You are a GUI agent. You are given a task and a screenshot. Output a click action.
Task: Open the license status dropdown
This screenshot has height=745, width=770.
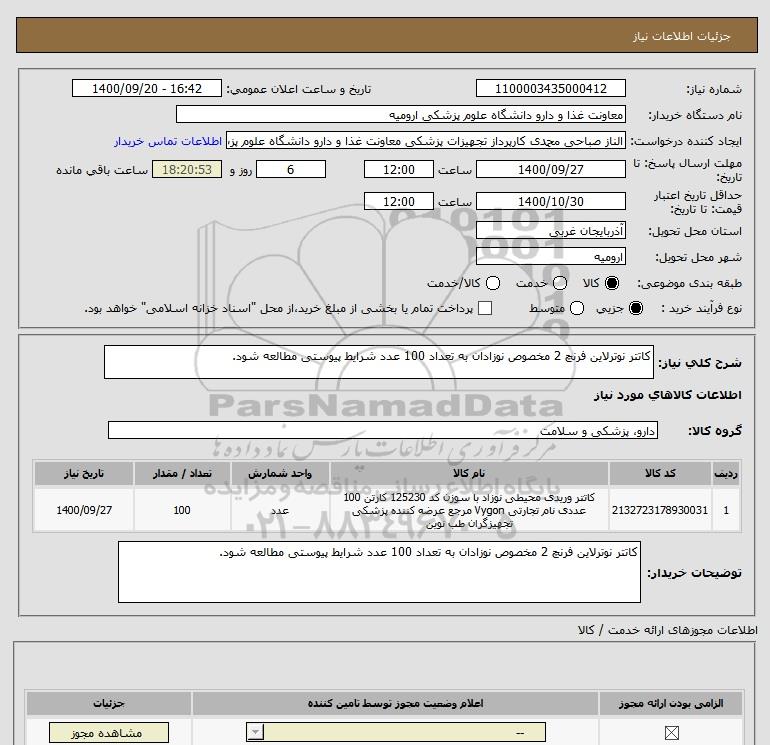(262, 733)
